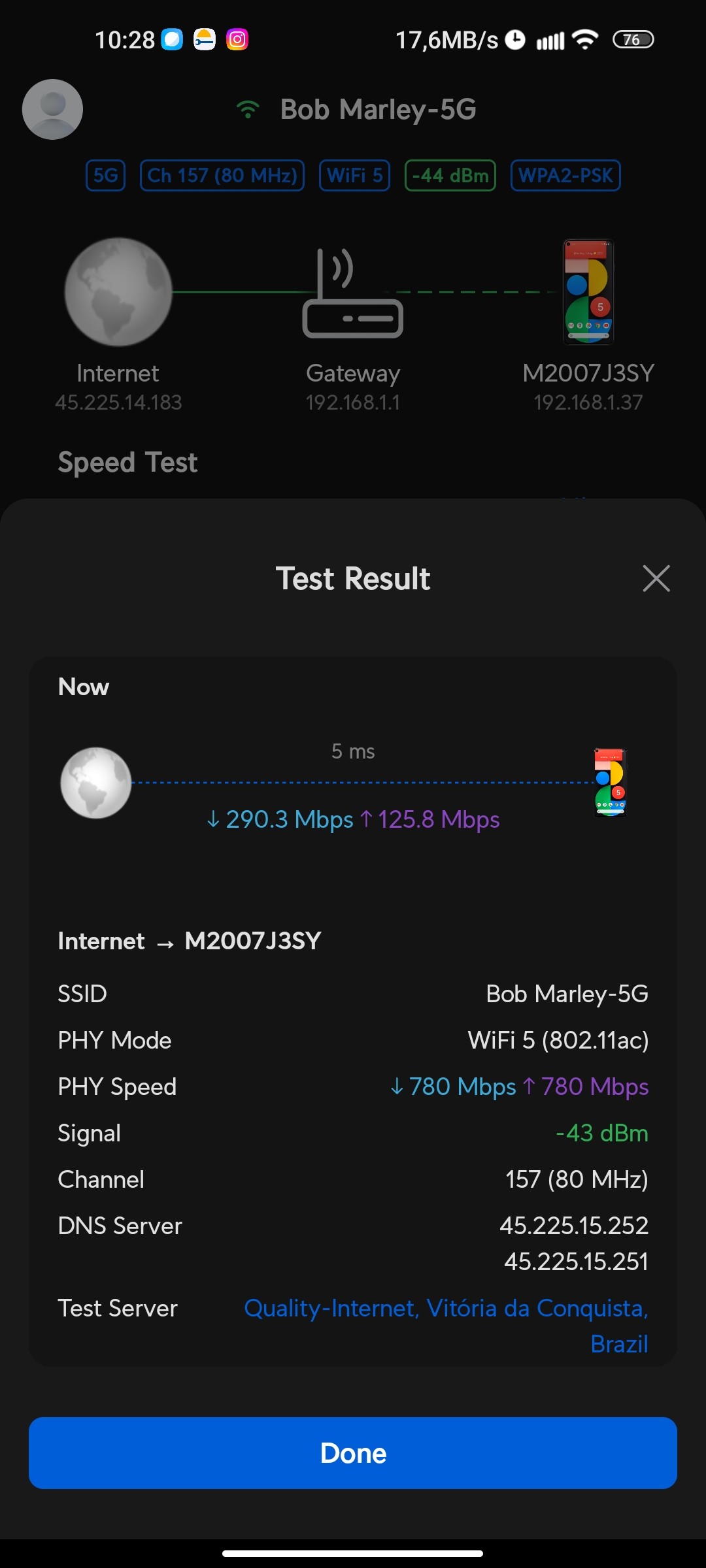Open Instagram notification icon in status bar
This screenshot has width=706, height=1568.
tap(237, 40)
